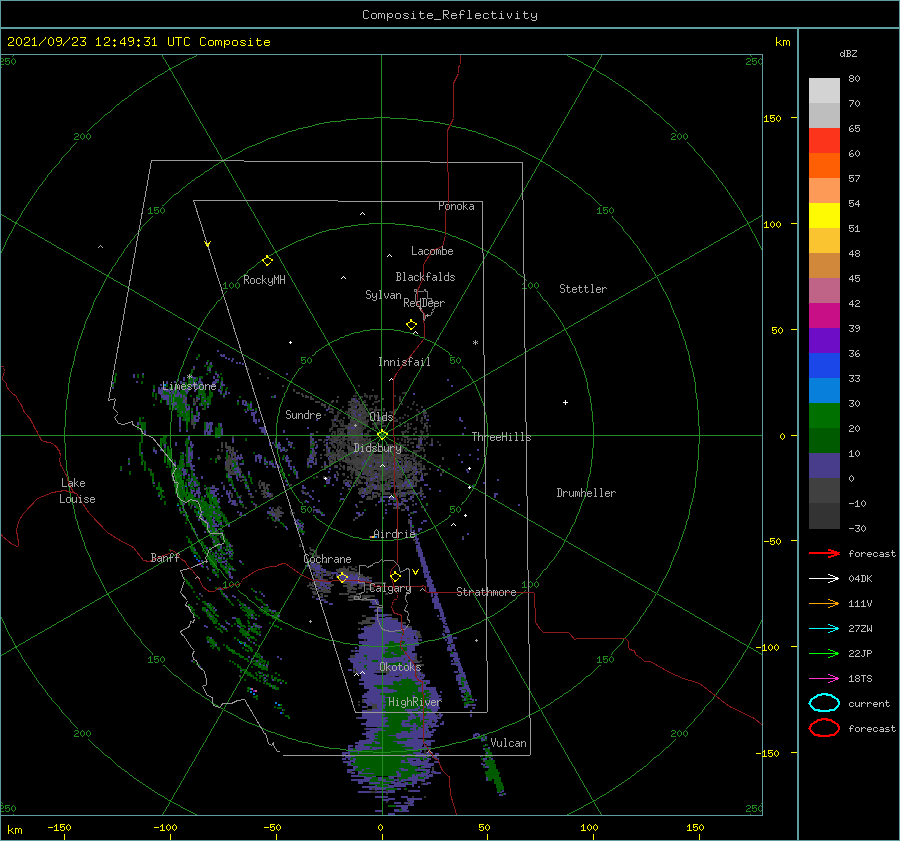Click the 04DK legend label
Image resolution: width=900 pixels, height=841 pixels.
tap(860, 579)
